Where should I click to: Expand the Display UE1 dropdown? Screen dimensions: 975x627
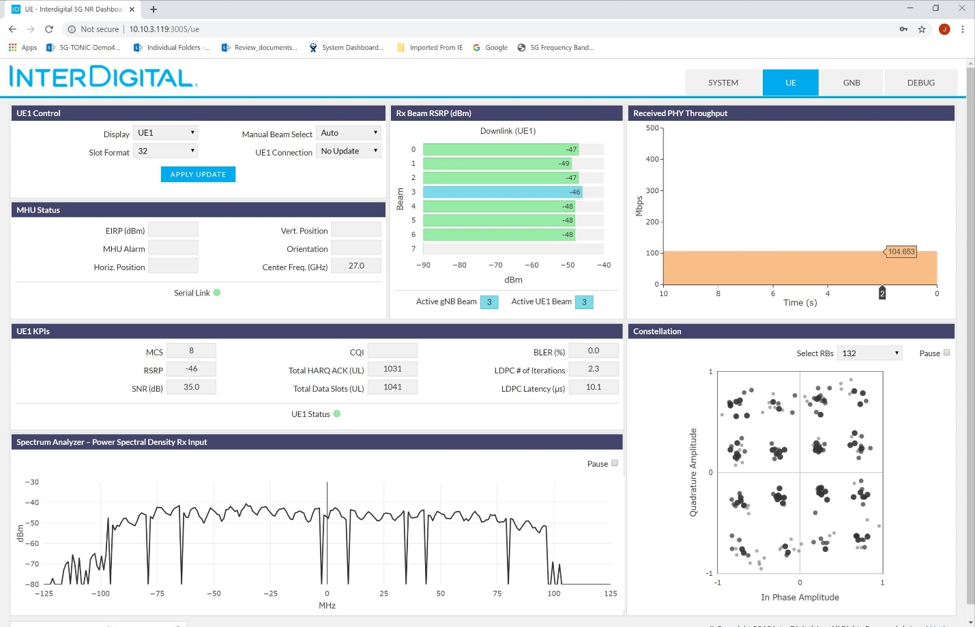pyautogui.click(x=166, y=133)
